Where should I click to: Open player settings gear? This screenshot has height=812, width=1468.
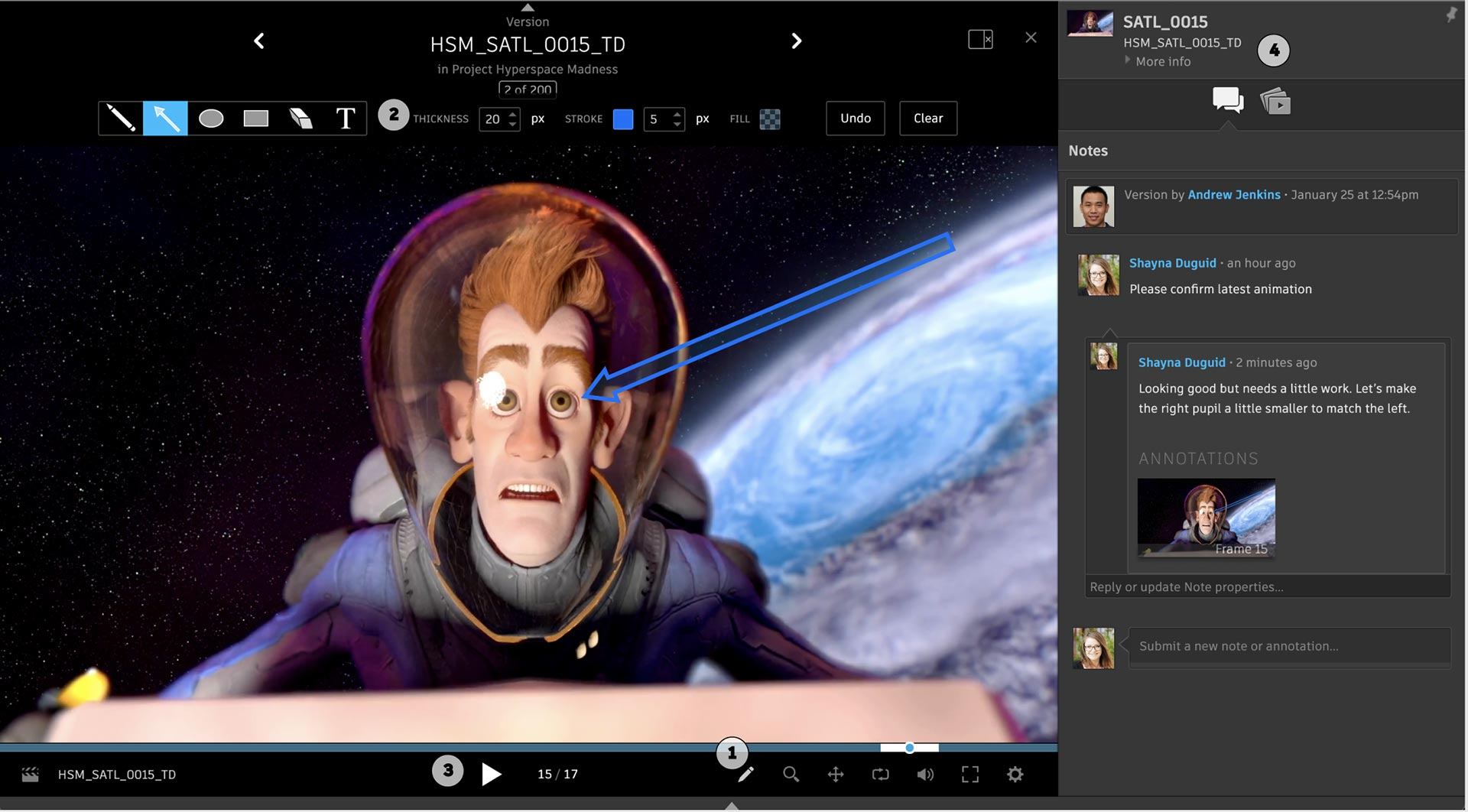pyautogui.click(x=1015, y=775)
